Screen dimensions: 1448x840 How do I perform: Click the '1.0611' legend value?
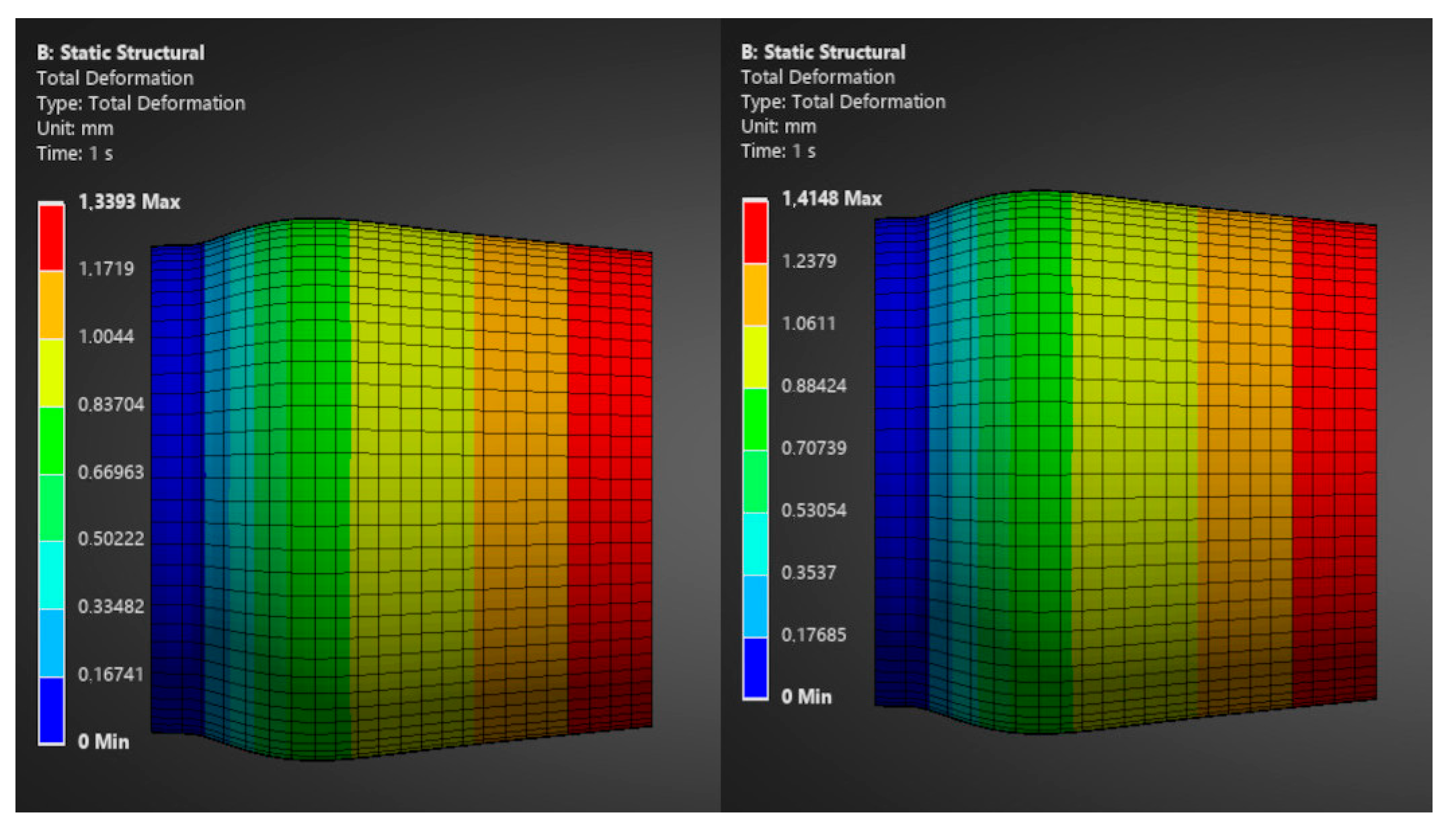(809, 323)
